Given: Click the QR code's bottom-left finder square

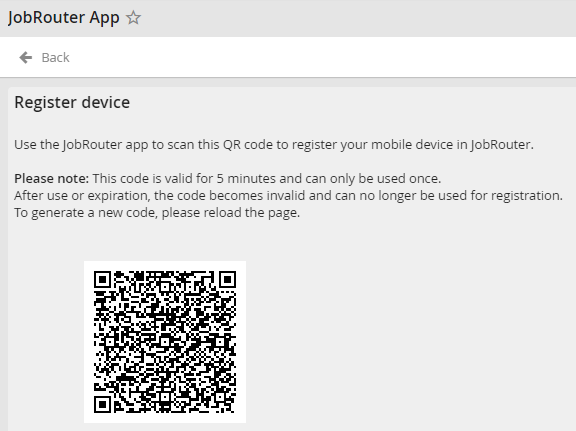Looking at the screenshot, I should tap(102, 405).
